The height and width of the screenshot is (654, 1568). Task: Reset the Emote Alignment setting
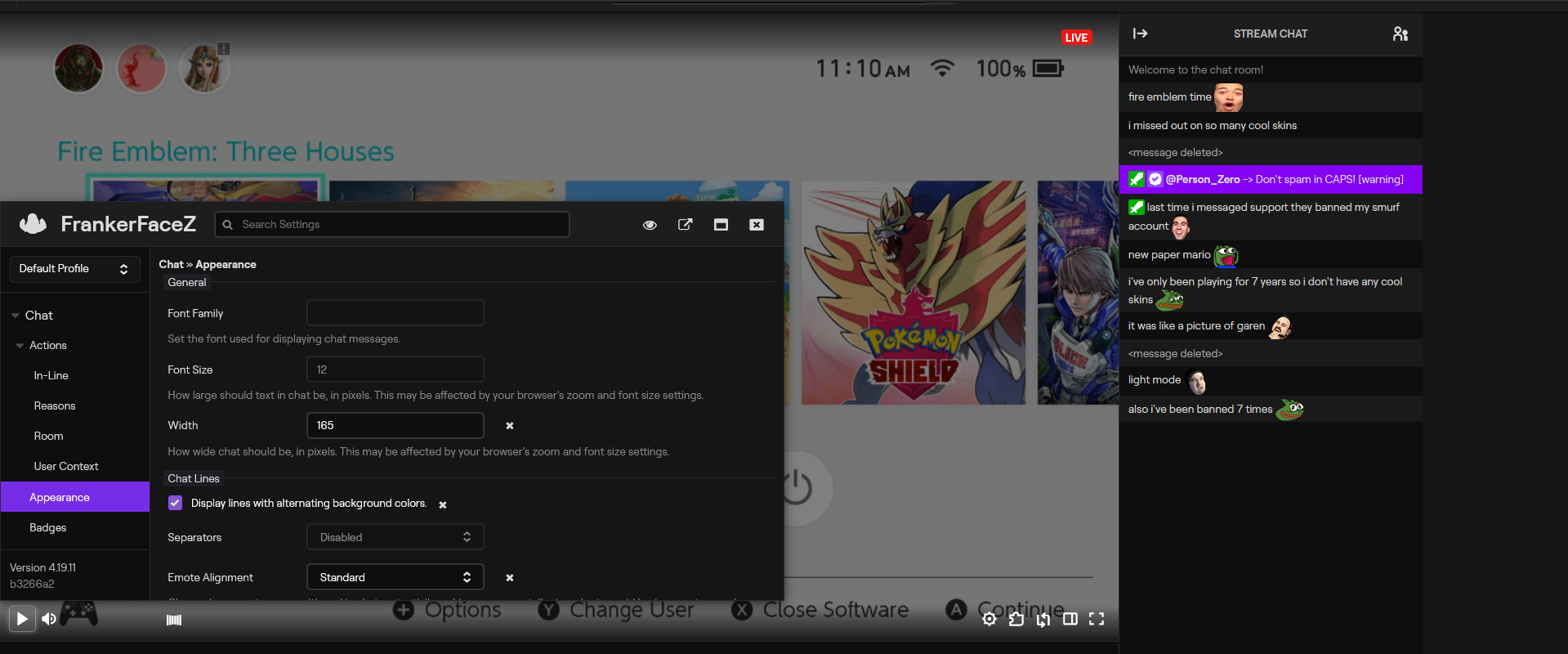(510, 578)
